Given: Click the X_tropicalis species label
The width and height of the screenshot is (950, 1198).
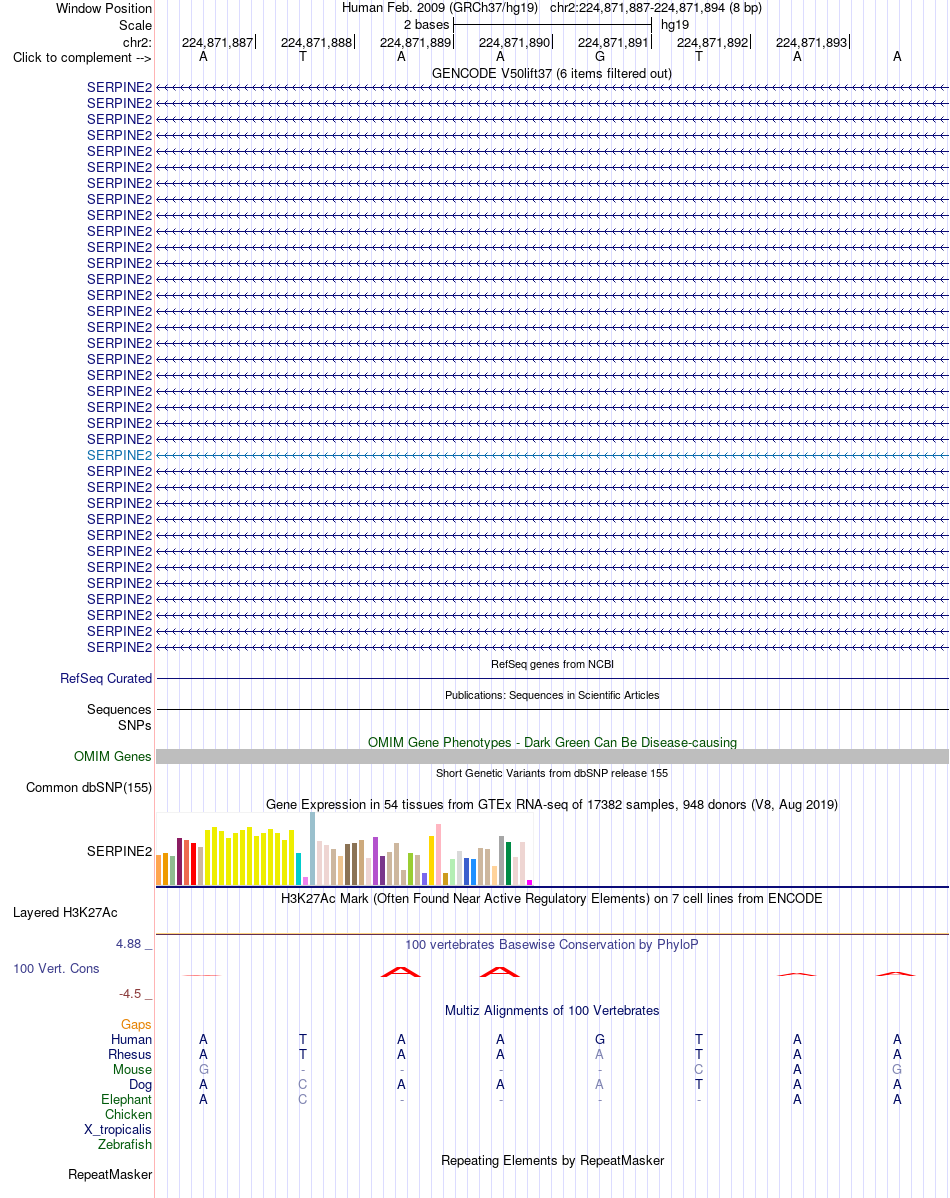Looking at the screenshot, I should pyautogui.click(x=118, y=1130).
